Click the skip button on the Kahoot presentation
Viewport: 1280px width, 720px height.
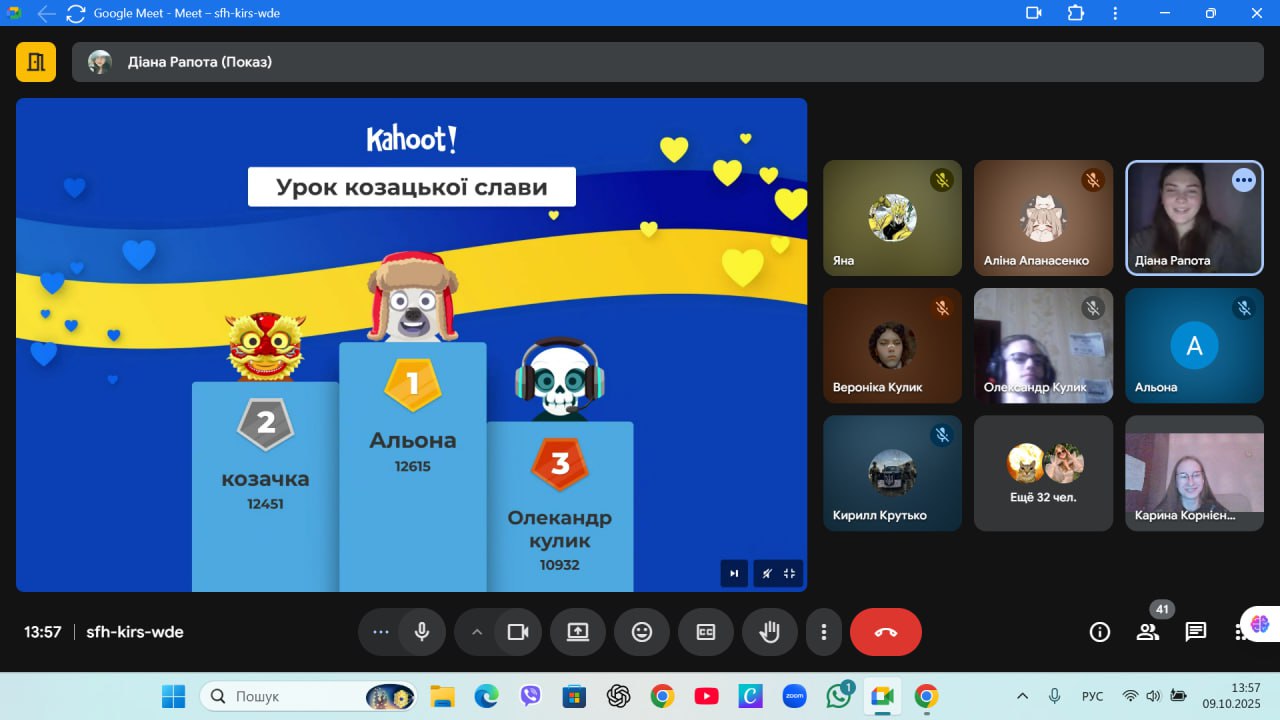pyautogui.click(x=734, y=573)
